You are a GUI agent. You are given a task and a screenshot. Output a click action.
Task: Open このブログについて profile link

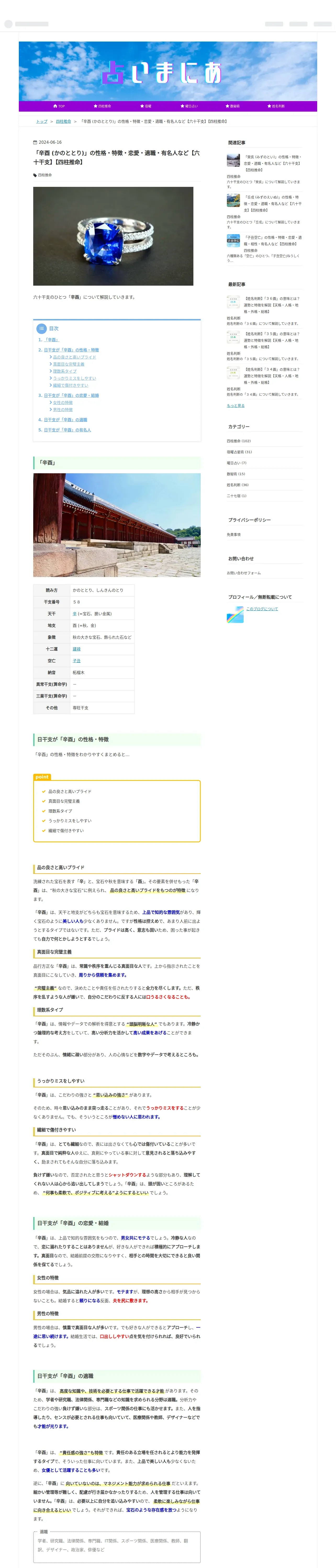262,609
